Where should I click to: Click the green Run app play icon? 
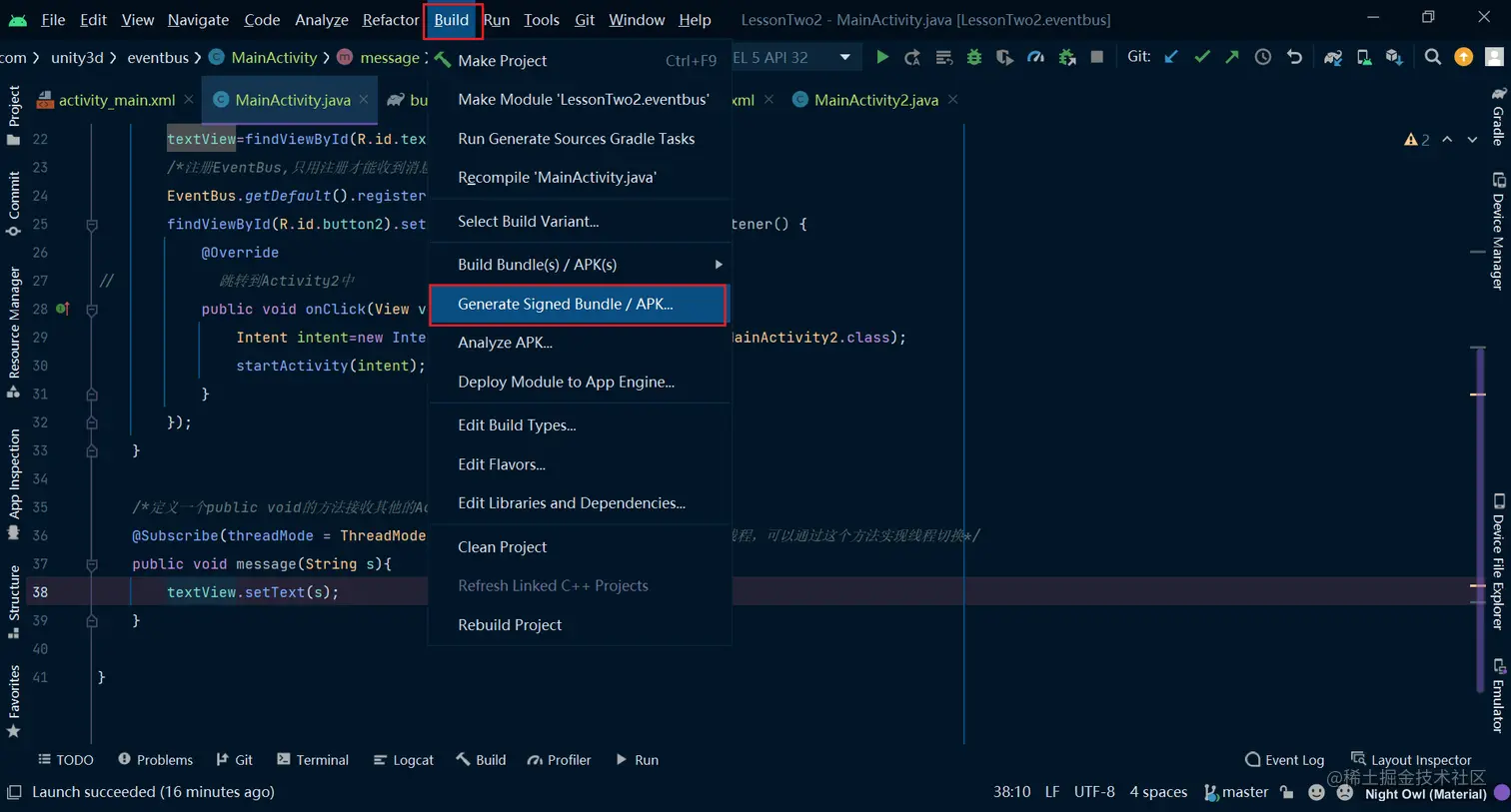pyautogui.click(x=882, y=57)
